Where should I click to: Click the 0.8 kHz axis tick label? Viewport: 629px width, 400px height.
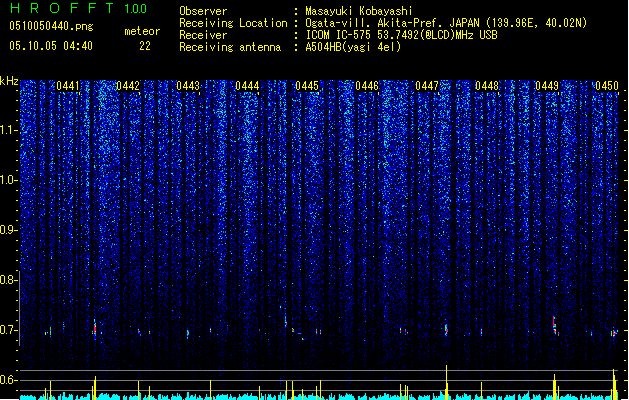(9, 280)
